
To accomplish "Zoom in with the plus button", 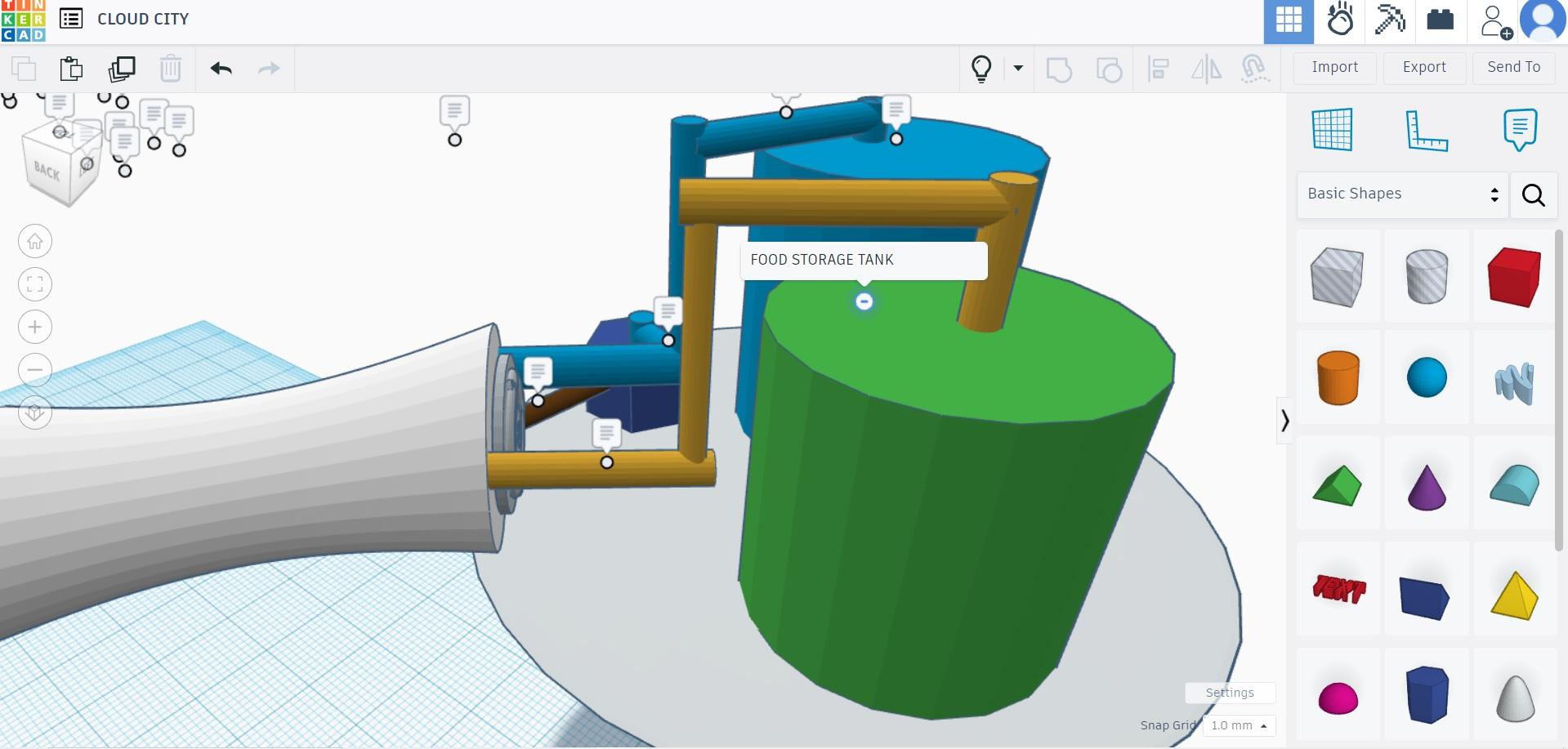I will click(35, 328).
